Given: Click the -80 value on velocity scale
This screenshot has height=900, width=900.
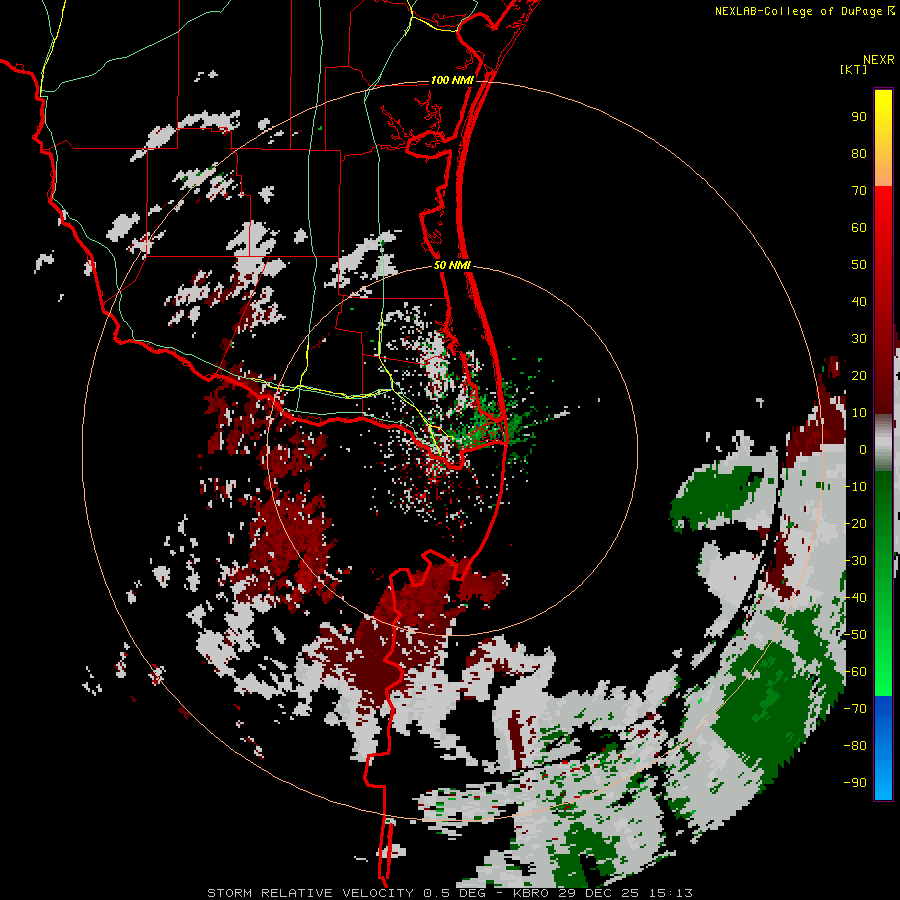Looking at the screenshot, I should [855, 746].
